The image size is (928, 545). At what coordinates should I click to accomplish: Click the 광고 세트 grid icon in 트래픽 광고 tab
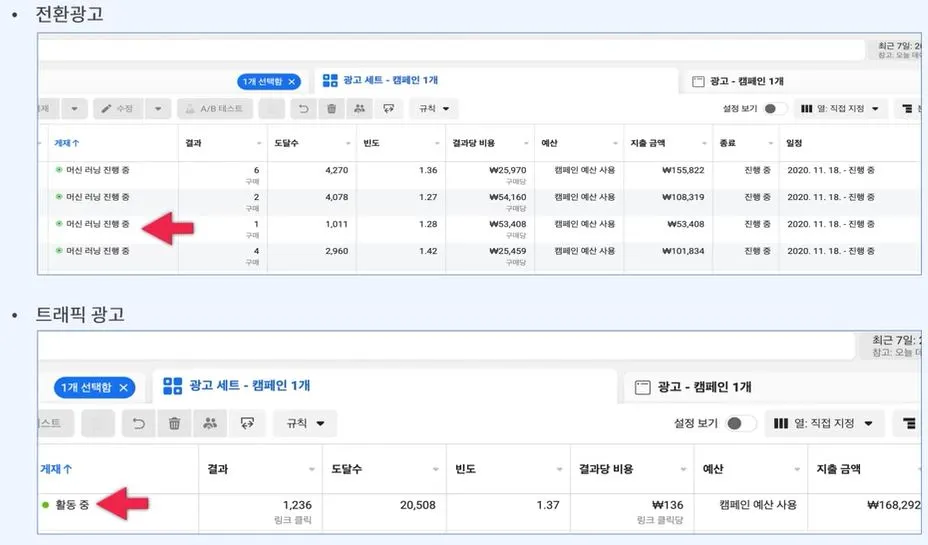pos(172,386)
